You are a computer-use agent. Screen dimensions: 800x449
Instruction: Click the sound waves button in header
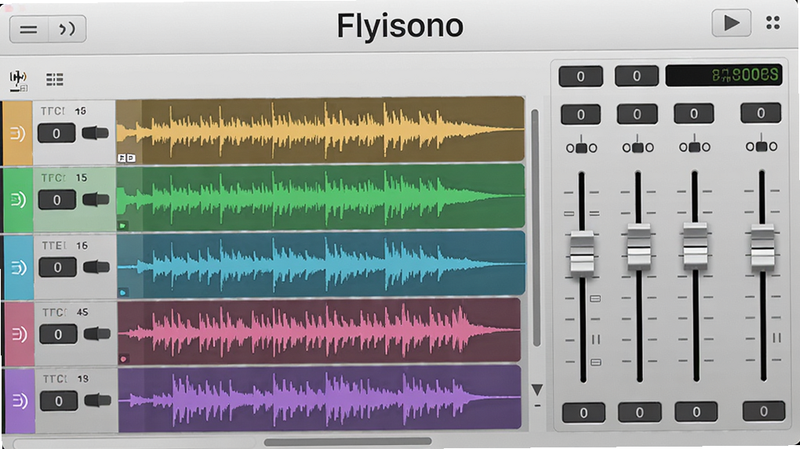[67, 30]
